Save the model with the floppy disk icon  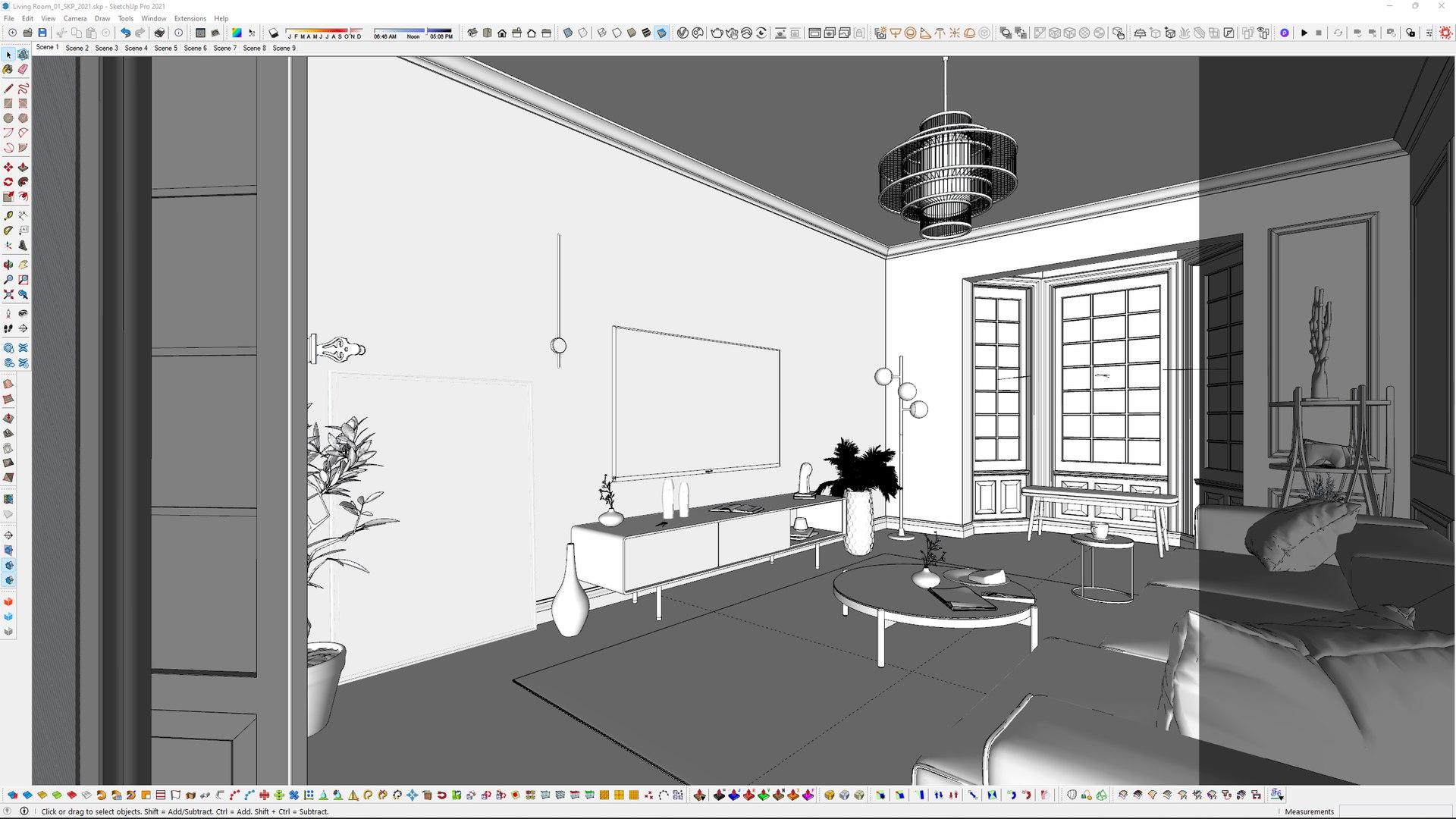[x=42, y=33]
